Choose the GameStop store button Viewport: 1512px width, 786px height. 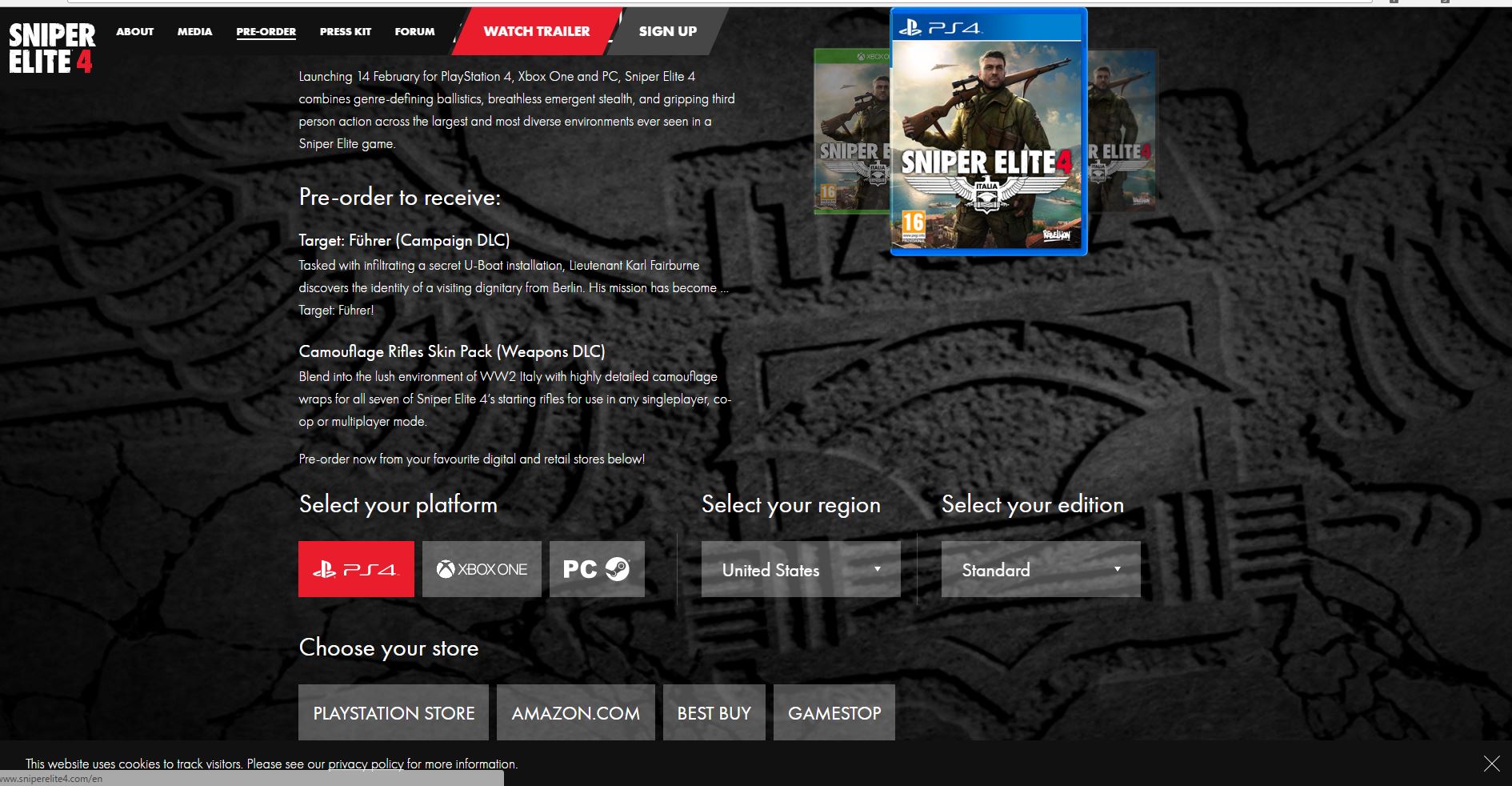834,712
